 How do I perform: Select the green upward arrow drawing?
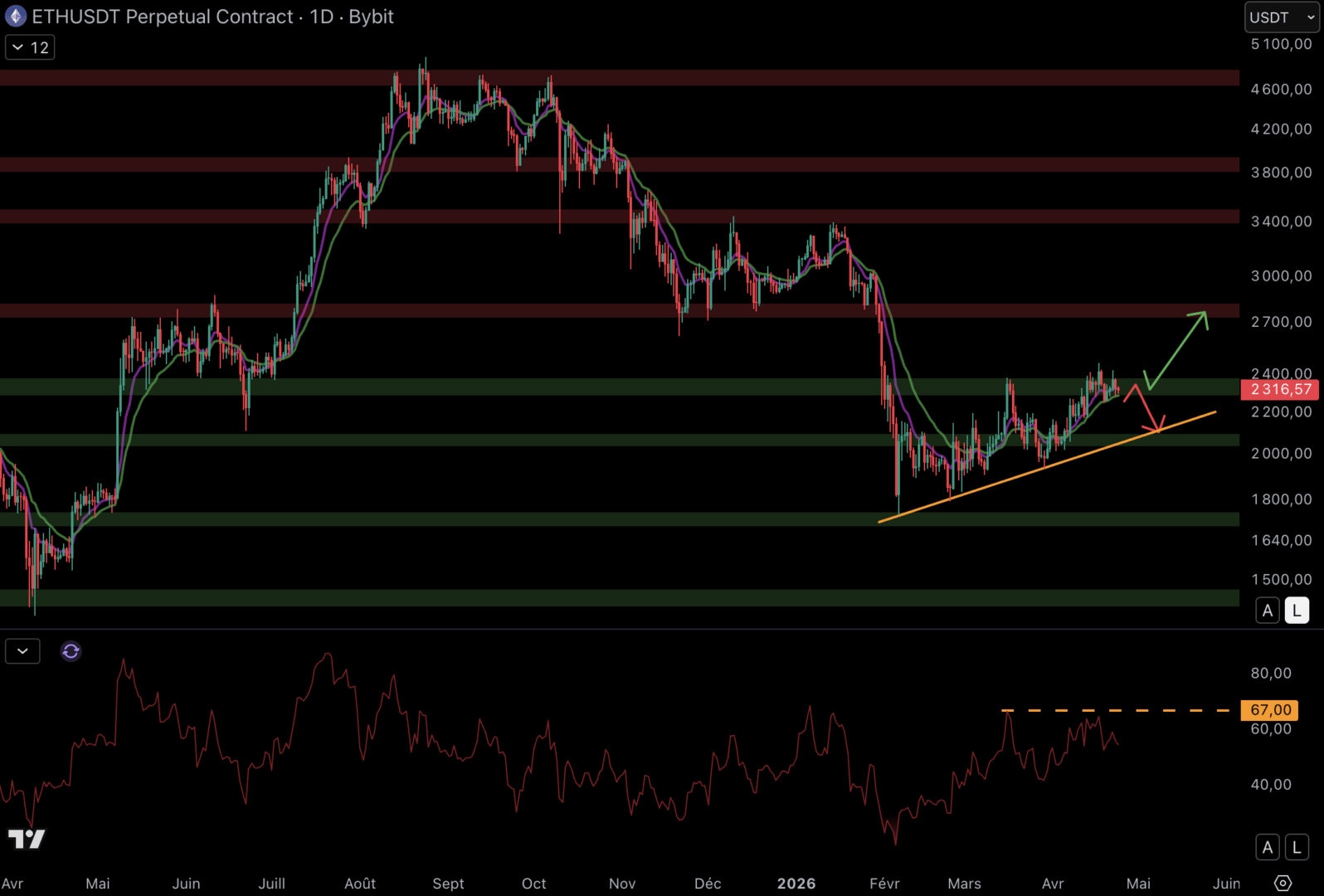1178,348
